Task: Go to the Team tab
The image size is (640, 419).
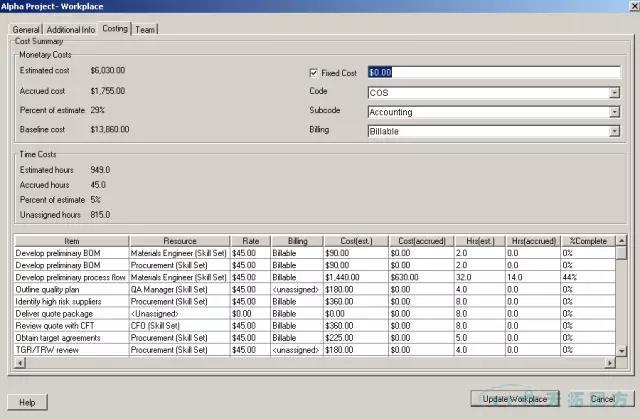Action: (146, 29)
